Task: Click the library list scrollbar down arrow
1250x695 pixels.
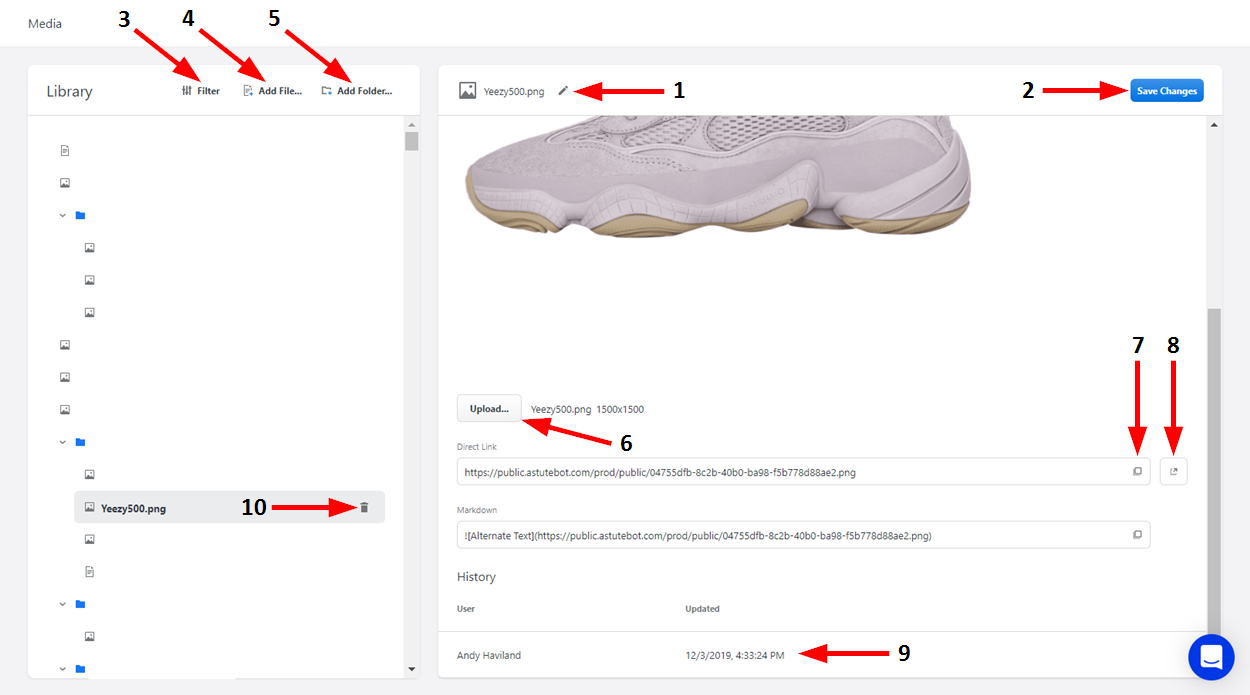Action: pos(411,668)
